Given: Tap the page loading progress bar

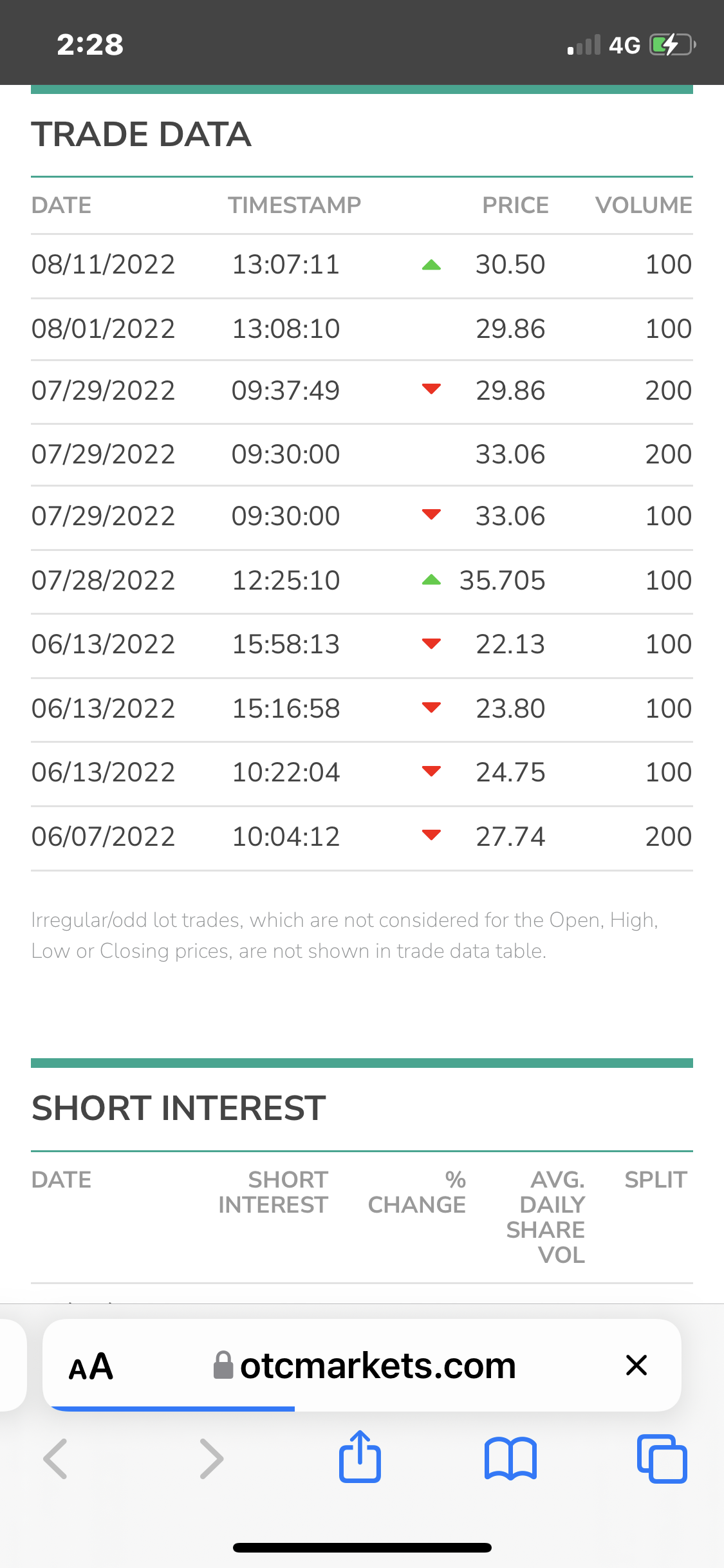Looking at the screenshot, I should click(x=172, y=1409).
